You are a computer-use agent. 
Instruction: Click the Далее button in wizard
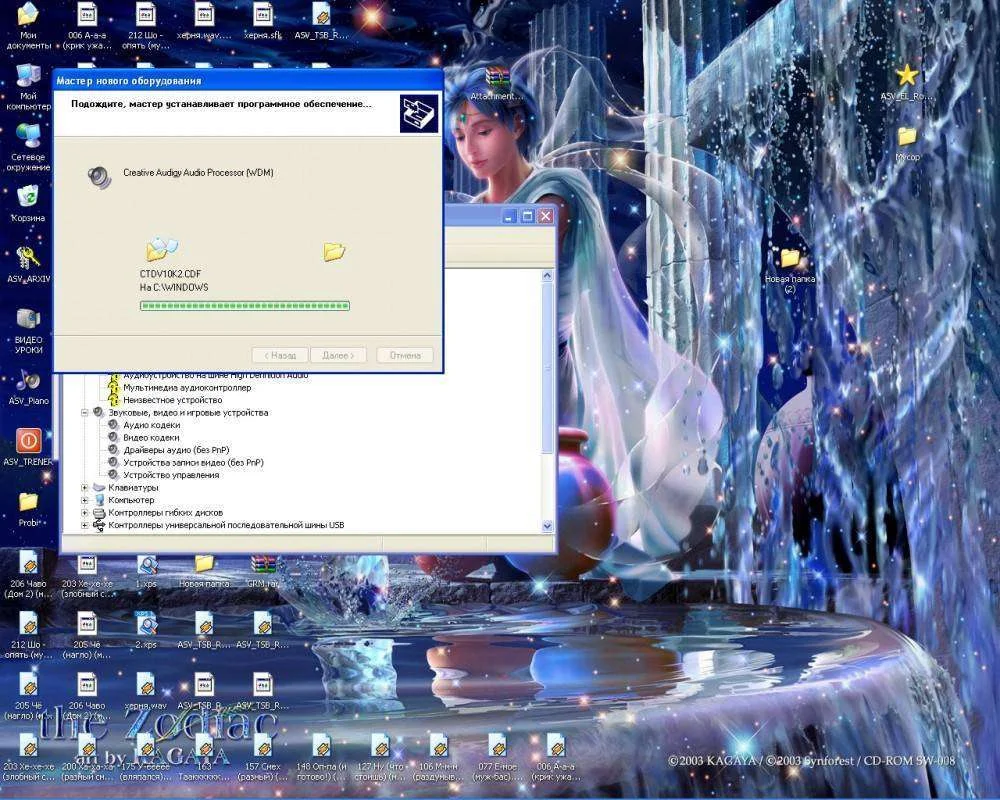click(338, 355)
